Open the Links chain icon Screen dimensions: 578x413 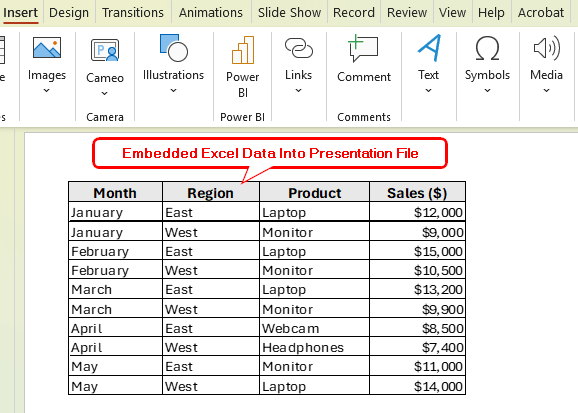coord(299,48)
